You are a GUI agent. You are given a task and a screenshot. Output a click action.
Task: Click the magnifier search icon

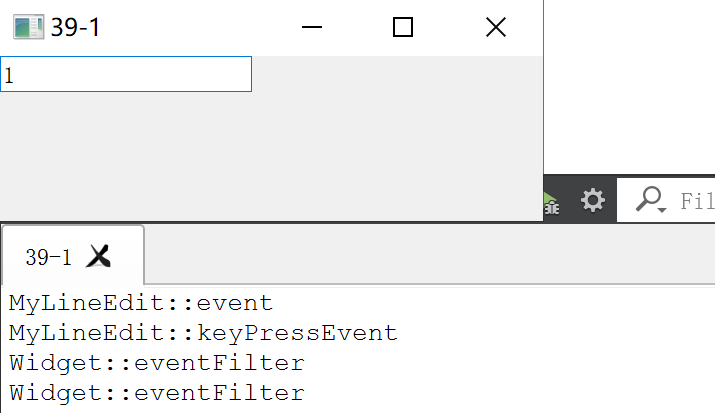point(648,199)
